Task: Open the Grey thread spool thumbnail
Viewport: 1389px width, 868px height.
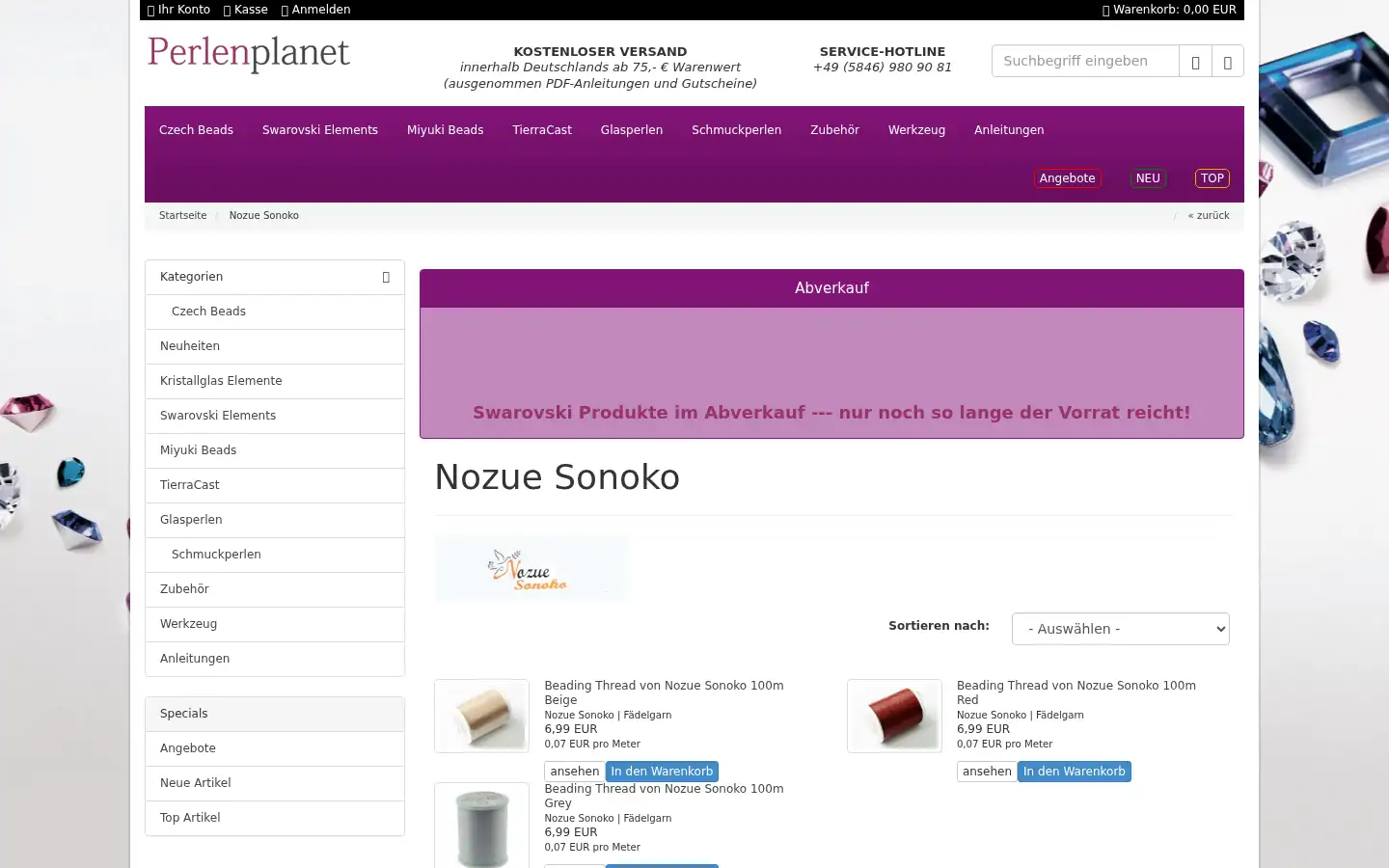Action: point(481,826)
